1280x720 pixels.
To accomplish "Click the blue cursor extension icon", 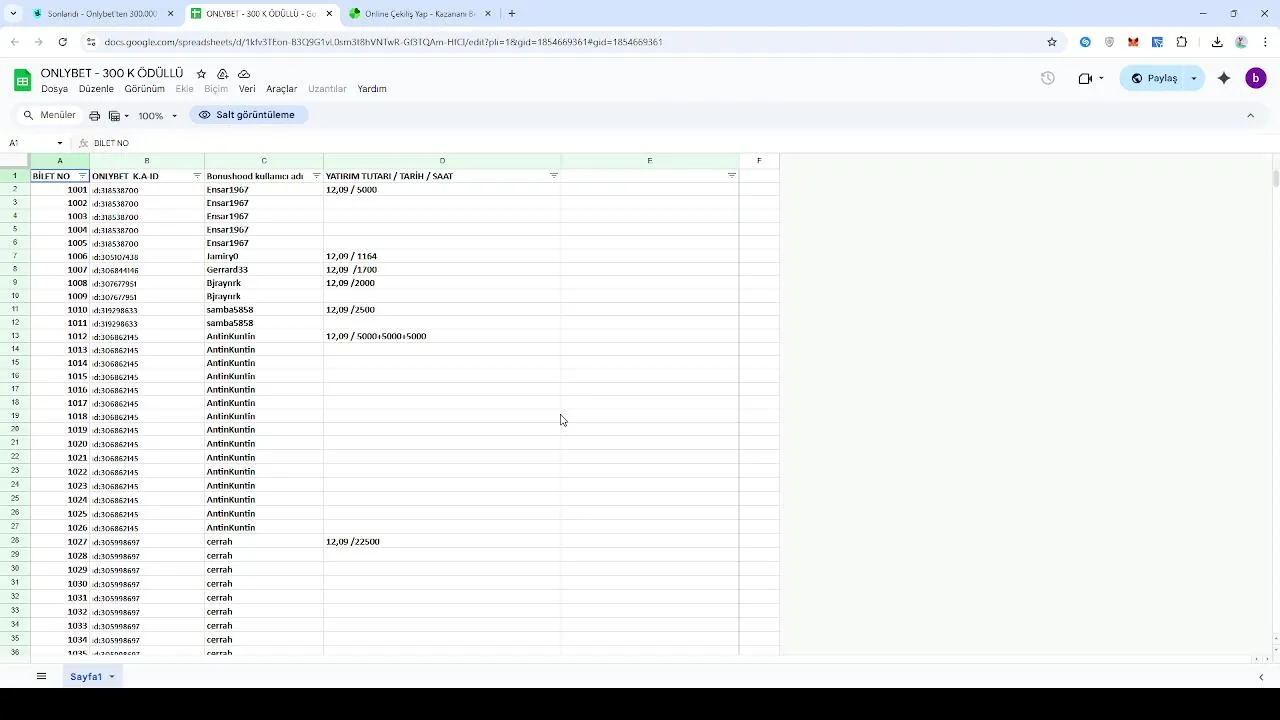I will point(1157,42).
